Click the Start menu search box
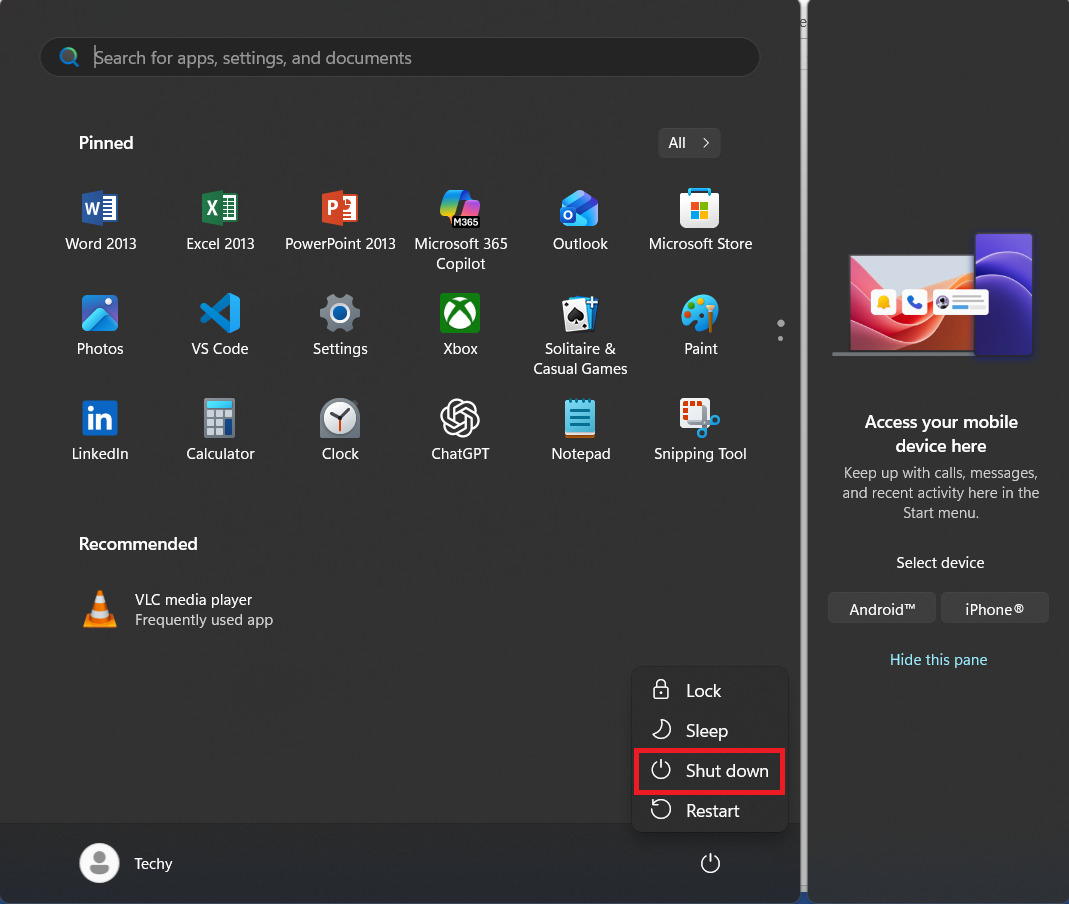This screenshot has width=1069, height=904. click(x=400, y=58)
